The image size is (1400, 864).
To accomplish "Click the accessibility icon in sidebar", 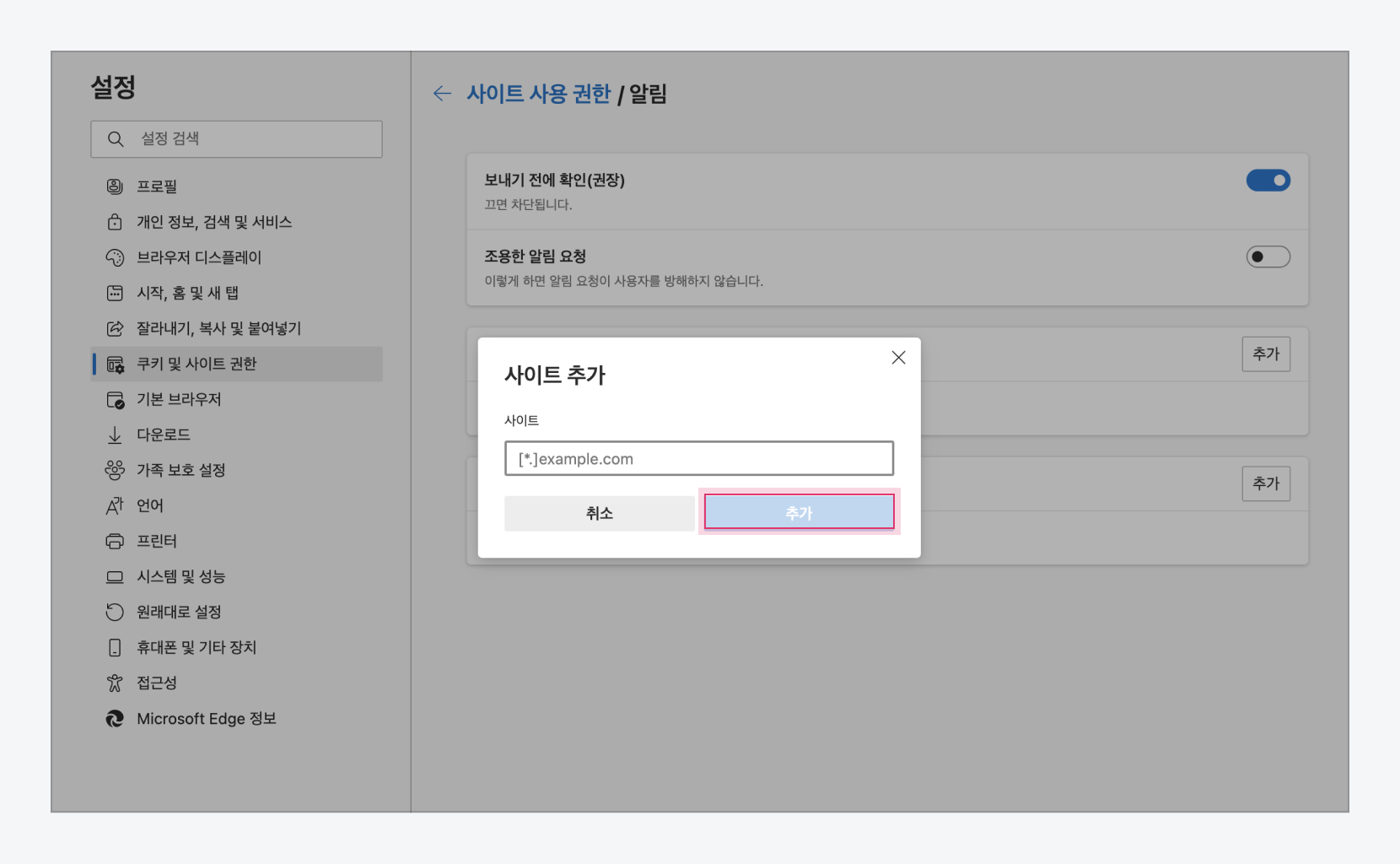I will coord(115,683).
